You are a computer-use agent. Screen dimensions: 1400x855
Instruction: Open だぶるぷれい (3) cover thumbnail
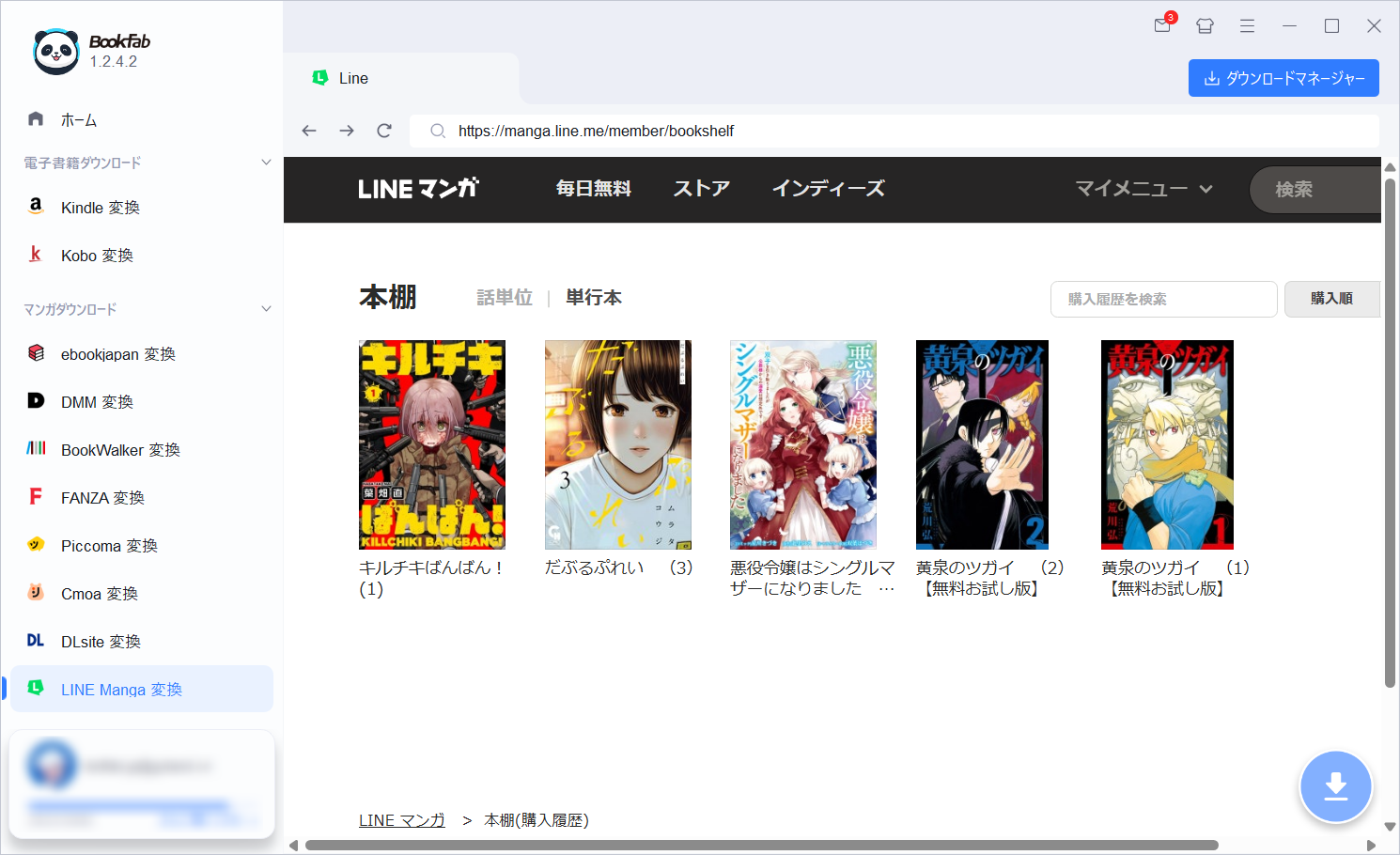pos(618,444)
